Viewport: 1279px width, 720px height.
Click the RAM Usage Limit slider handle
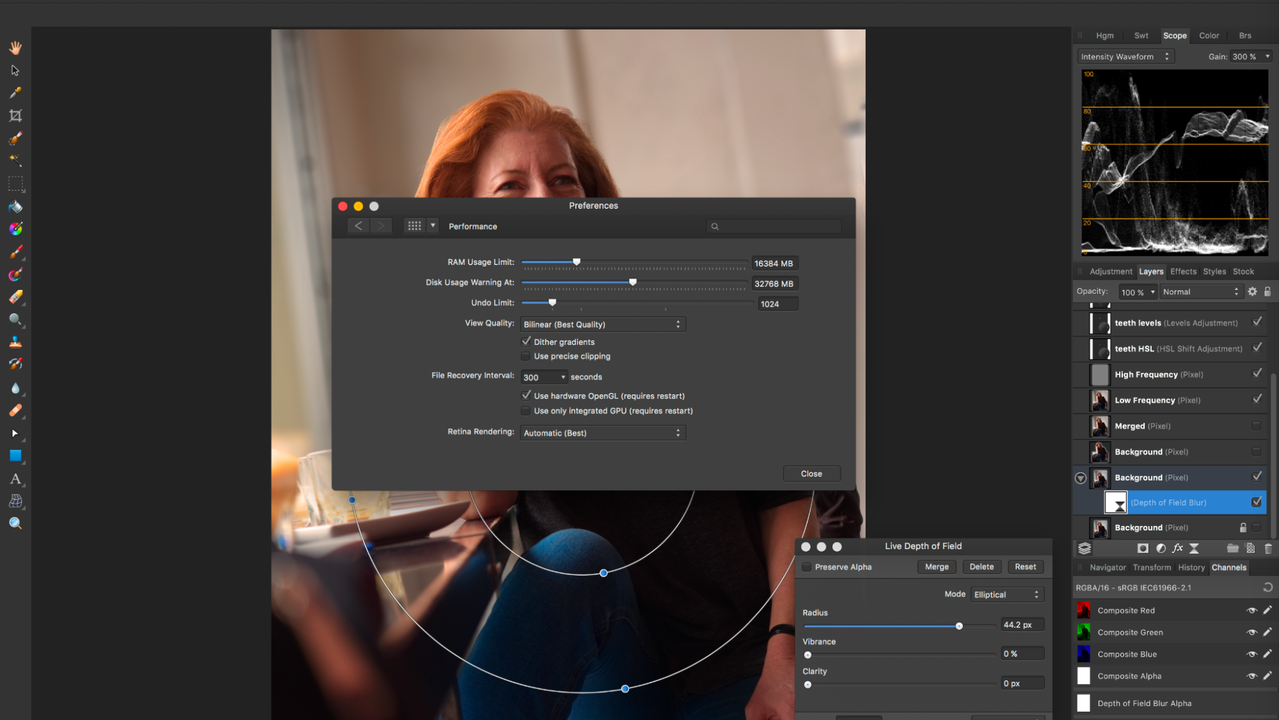coord(576,262)
